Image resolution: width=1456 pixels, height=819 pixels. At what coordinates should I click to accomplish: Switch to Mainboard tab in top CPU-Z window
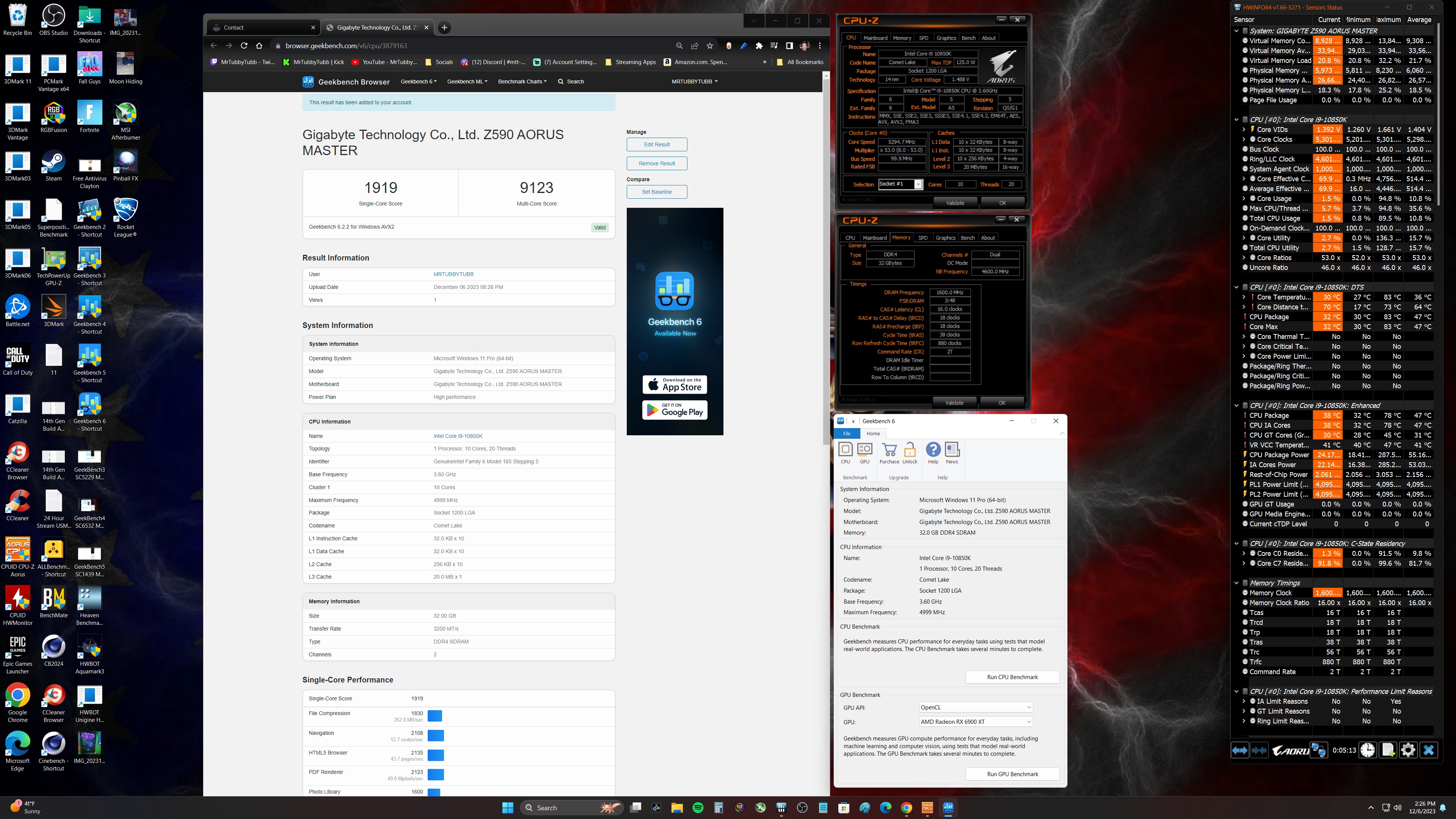point(875,38)
